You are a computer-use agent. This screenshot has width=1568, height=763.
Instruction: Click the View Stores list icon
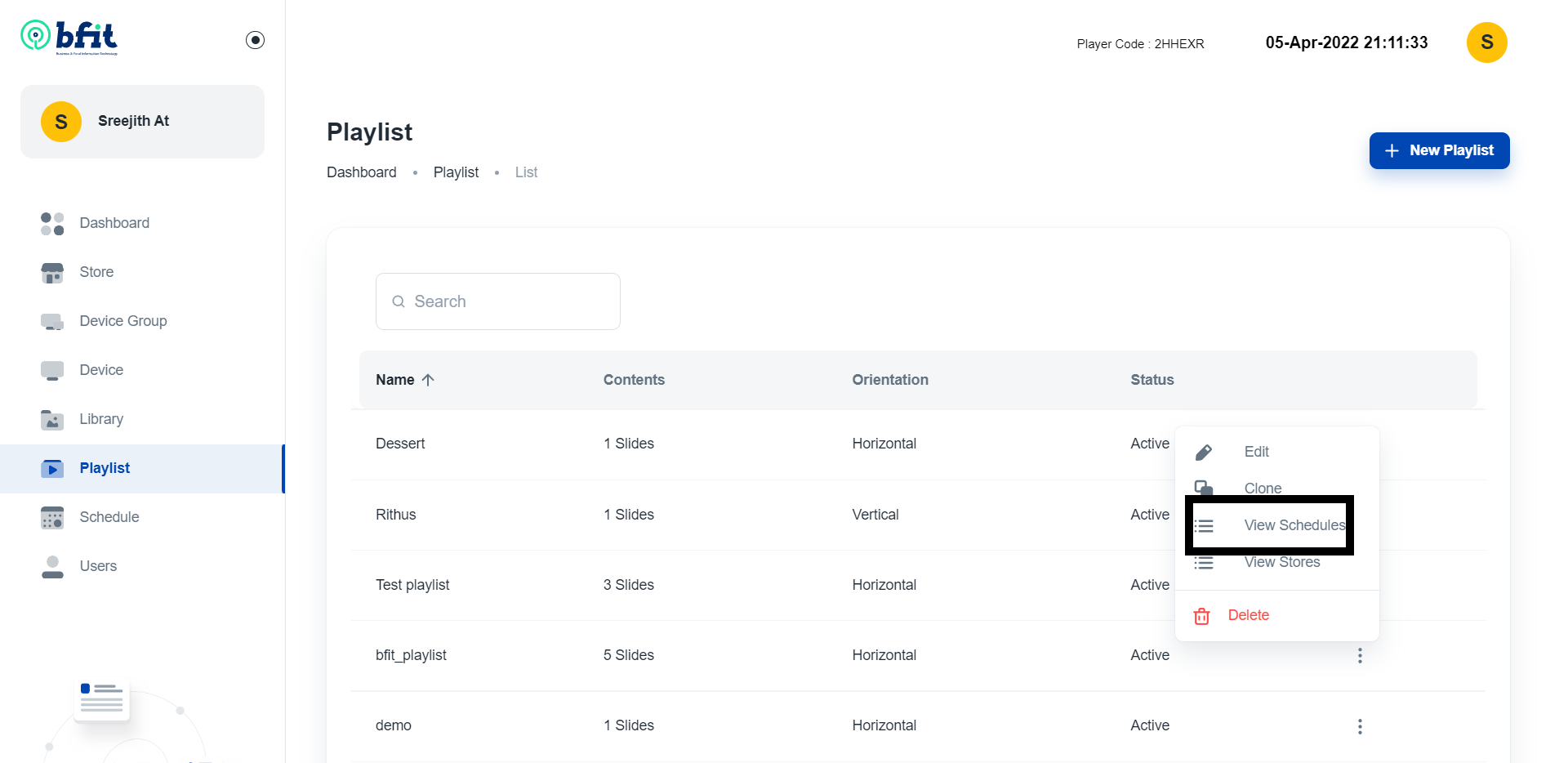click(1204, 563)
